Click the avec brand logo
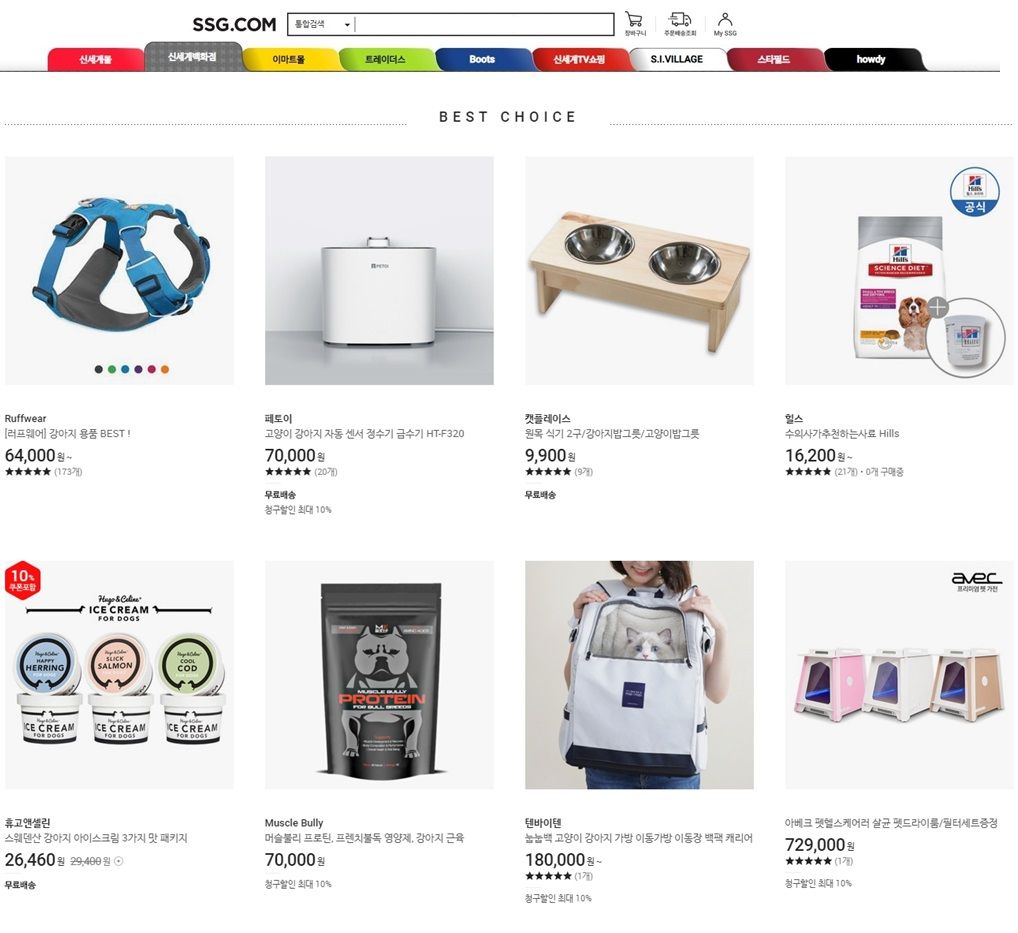1018x933 pixels. [976, 580]
